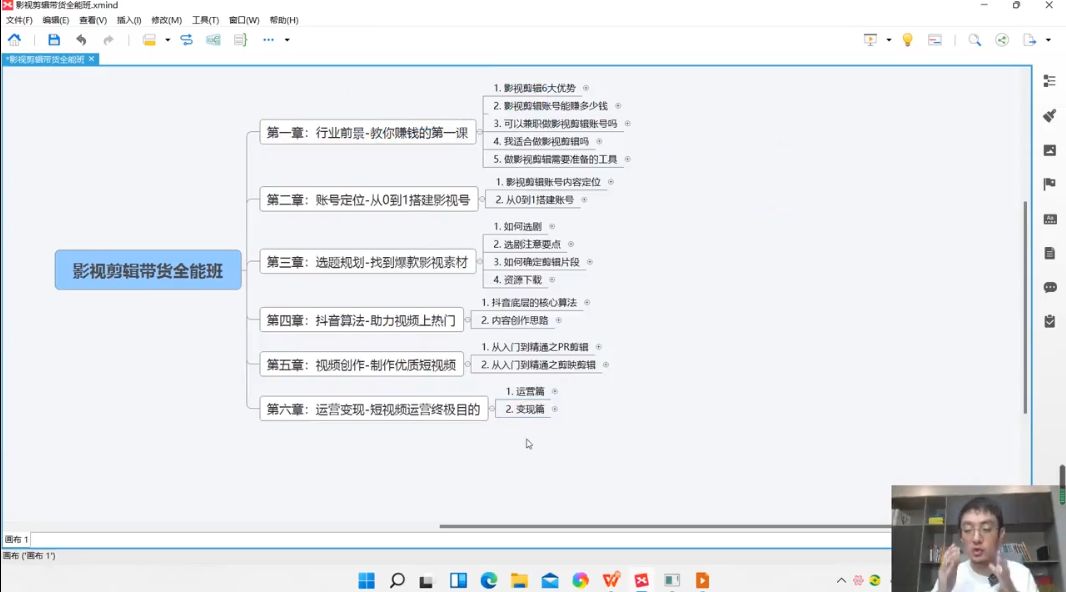Screen dimensions: 1066x592
Task: Open WPS Office from the taskbar
Action: 611,580
